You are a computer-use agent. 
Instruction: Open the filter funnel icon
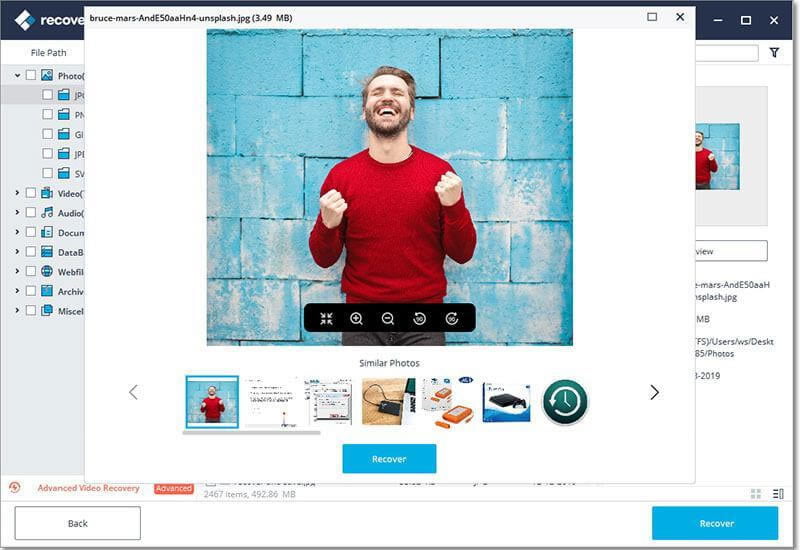point(774,53)
